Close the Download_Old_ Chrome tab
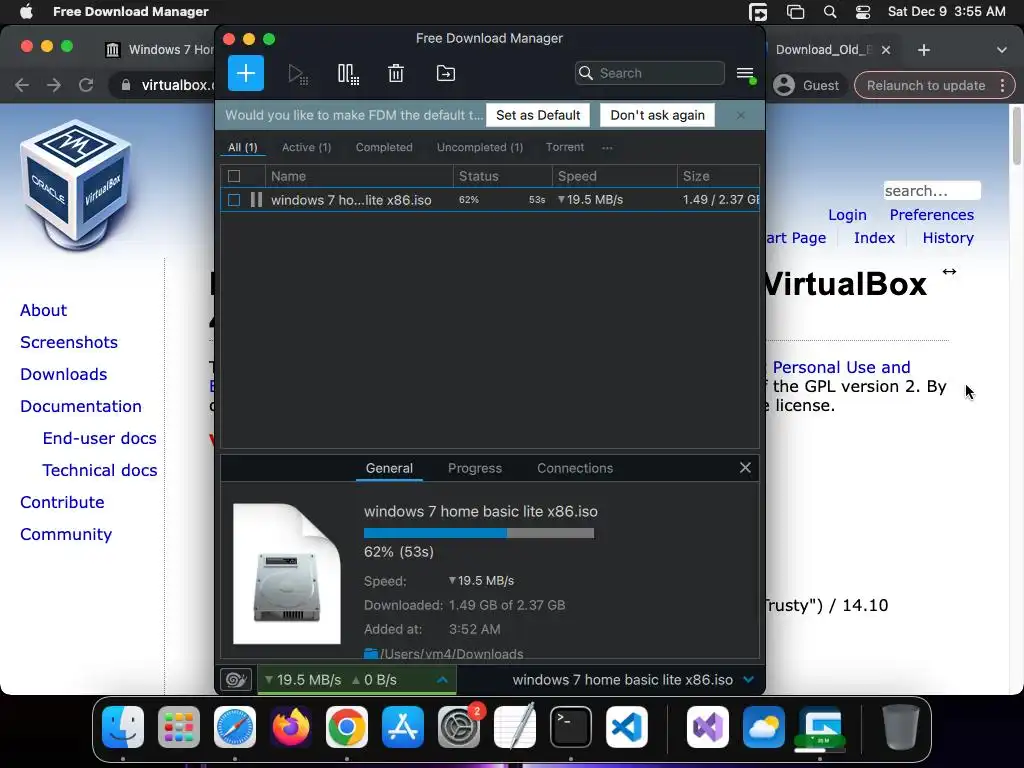 [x=886, y=50]
